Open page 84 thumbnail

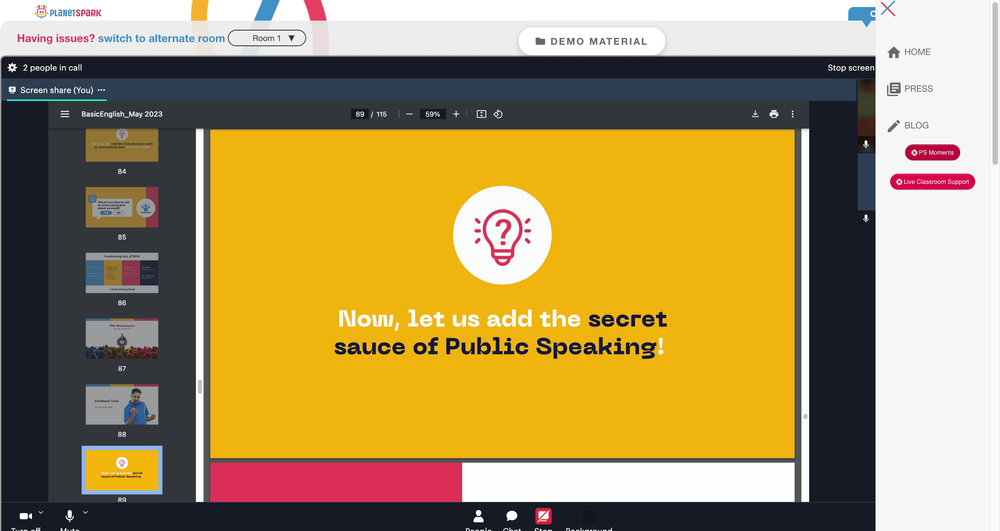tap(122, 145)
